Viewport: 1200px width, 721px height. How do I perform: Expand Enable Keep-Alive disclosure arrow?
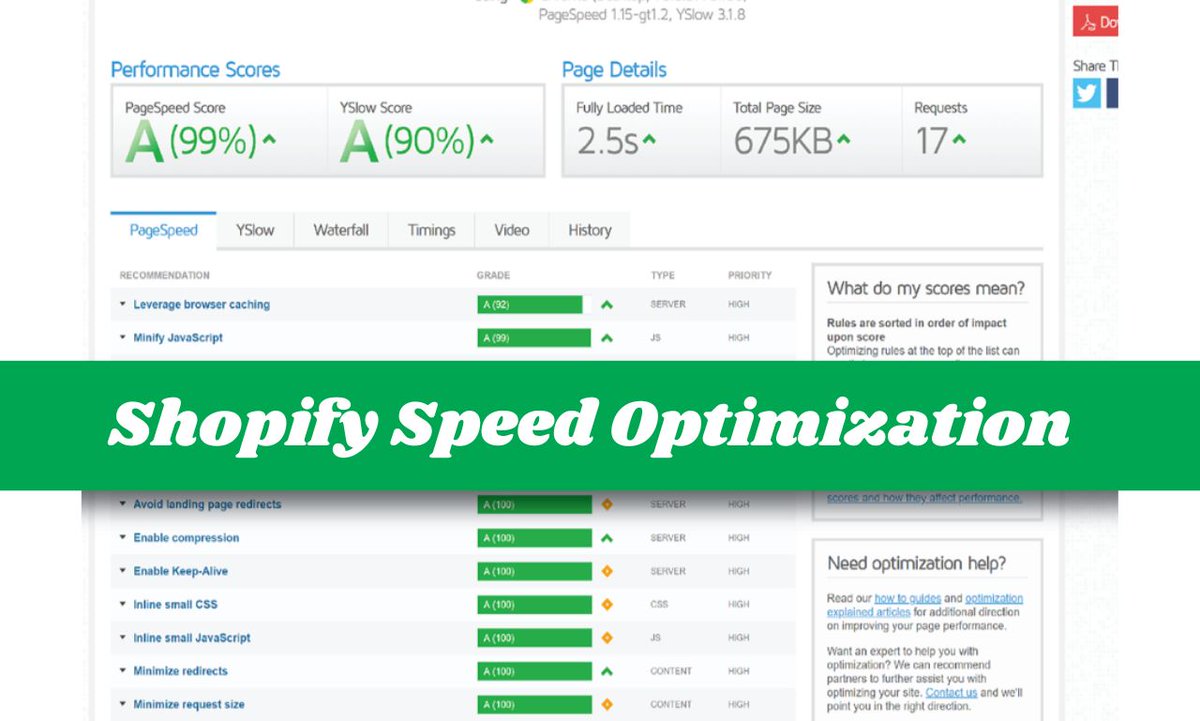coord(122,571)
